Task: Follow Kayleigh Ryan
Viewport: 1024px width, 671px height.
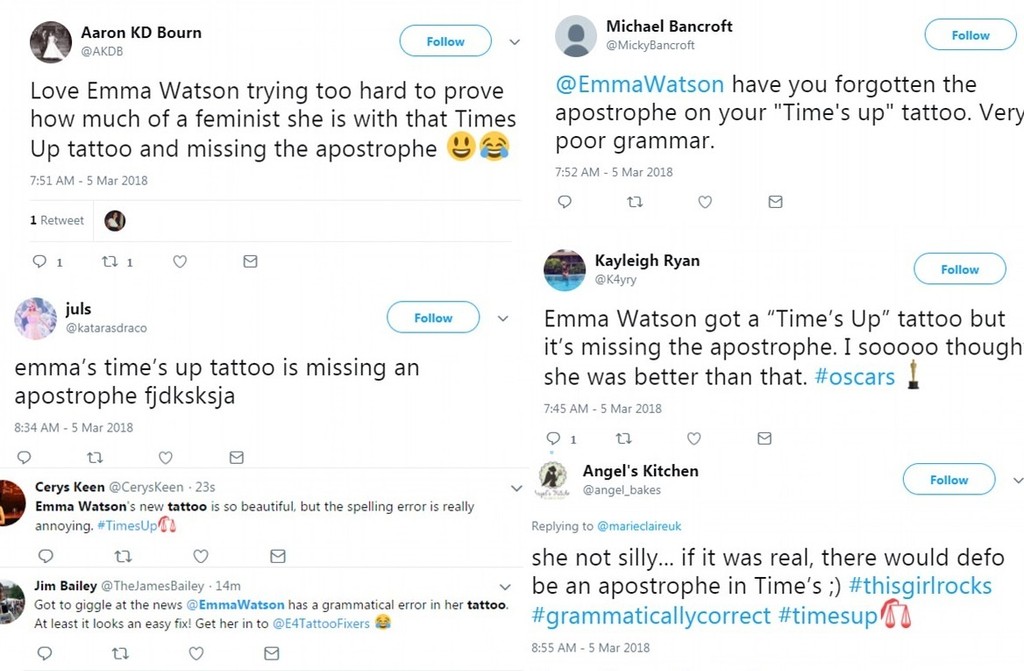Action: tap(959, 269)
